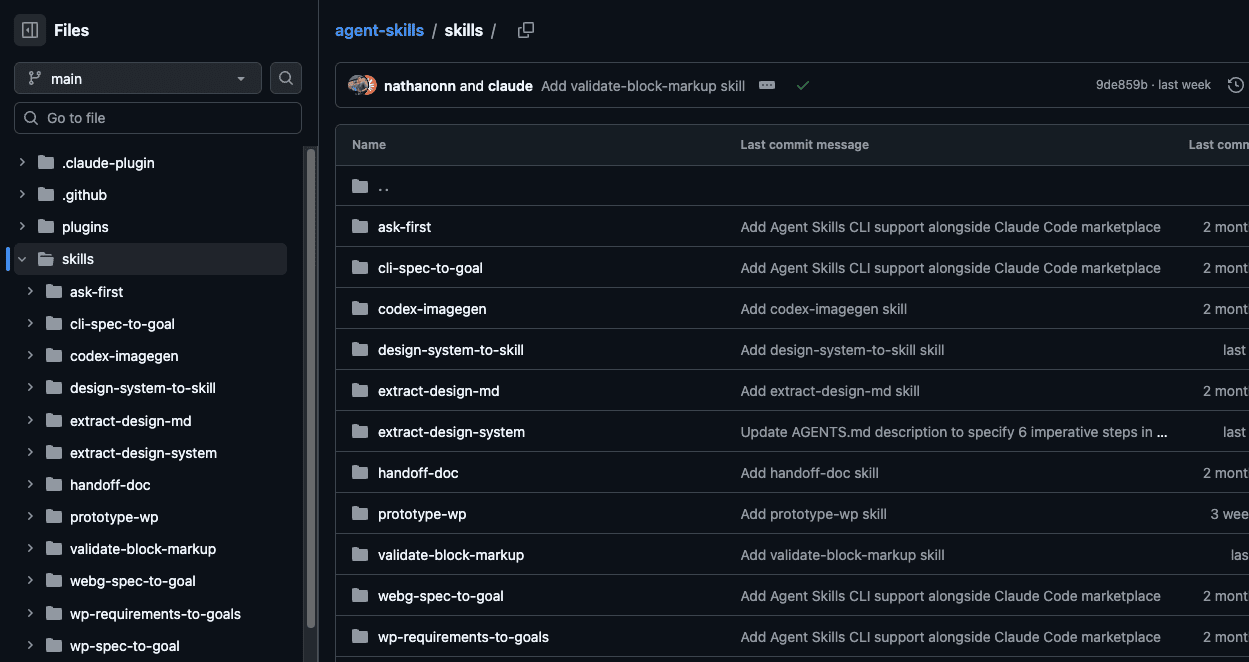Screen dimensions: 1249x662
Task: Open the main branch selector dropdown
Action: (x=138, y=78)
